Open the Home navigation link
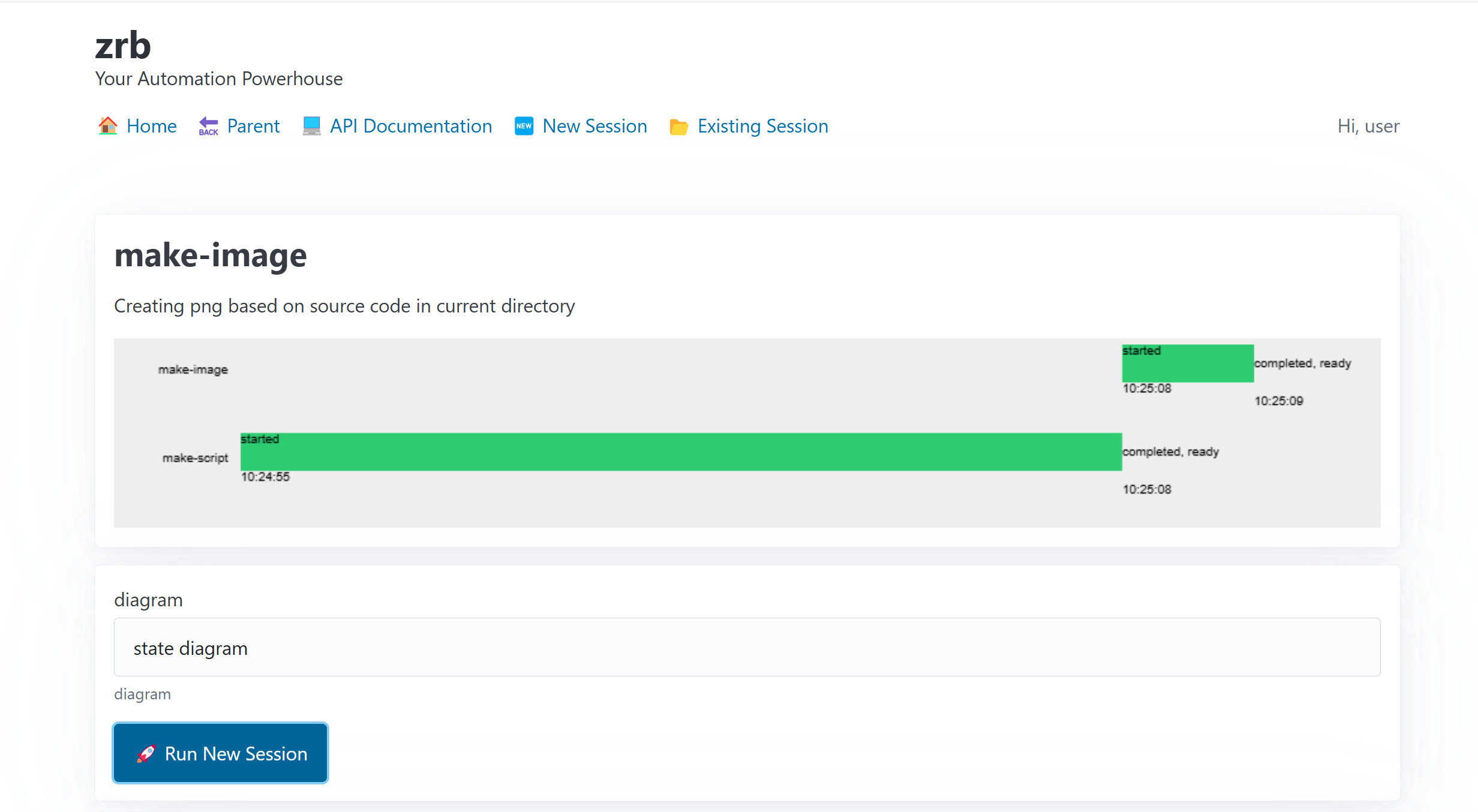The width and height of the screenshot is (1478, 812). [x=151, y=126]
